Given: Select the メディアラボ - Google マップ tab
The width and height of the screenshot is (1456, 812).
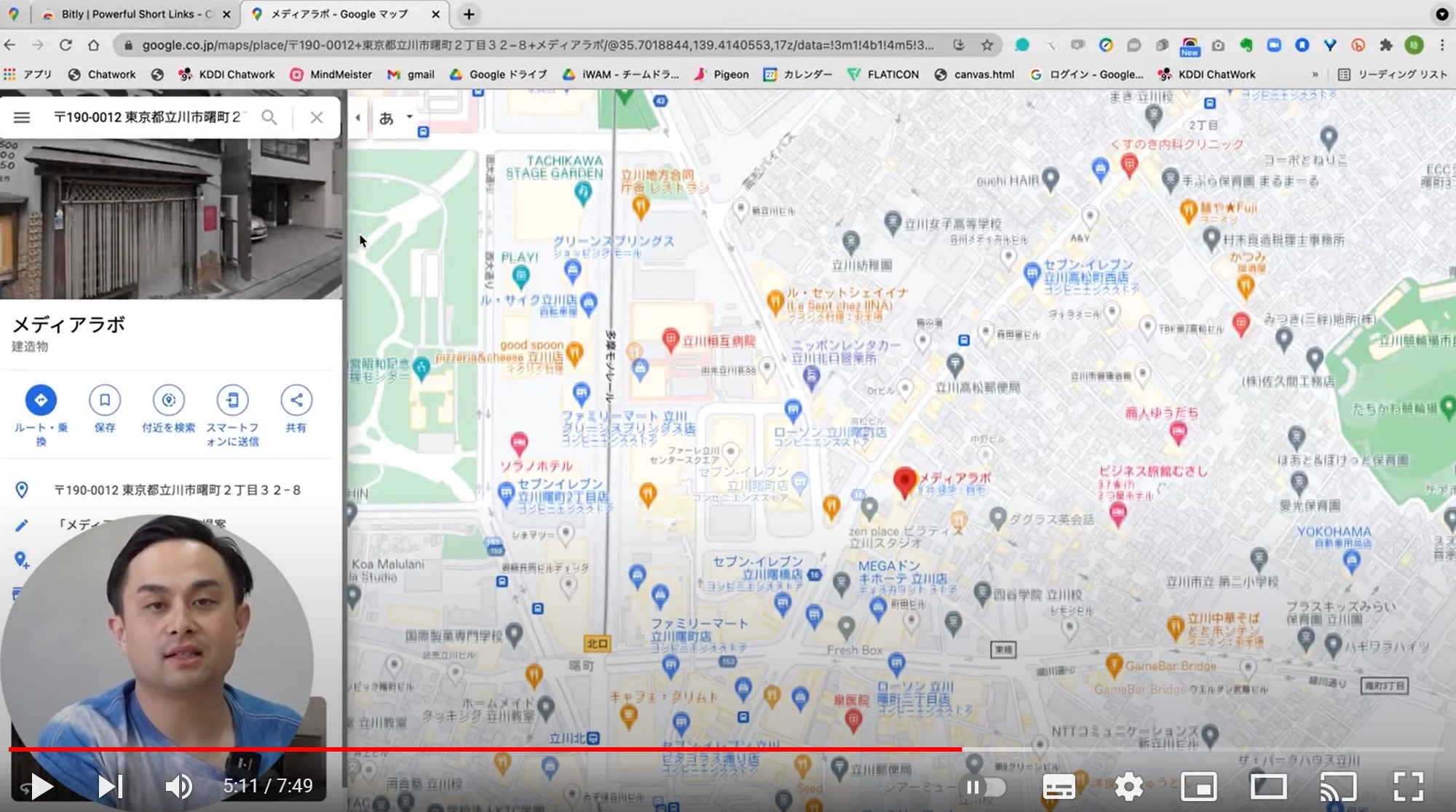Looking at the screenshot, I should pos(339,14).
